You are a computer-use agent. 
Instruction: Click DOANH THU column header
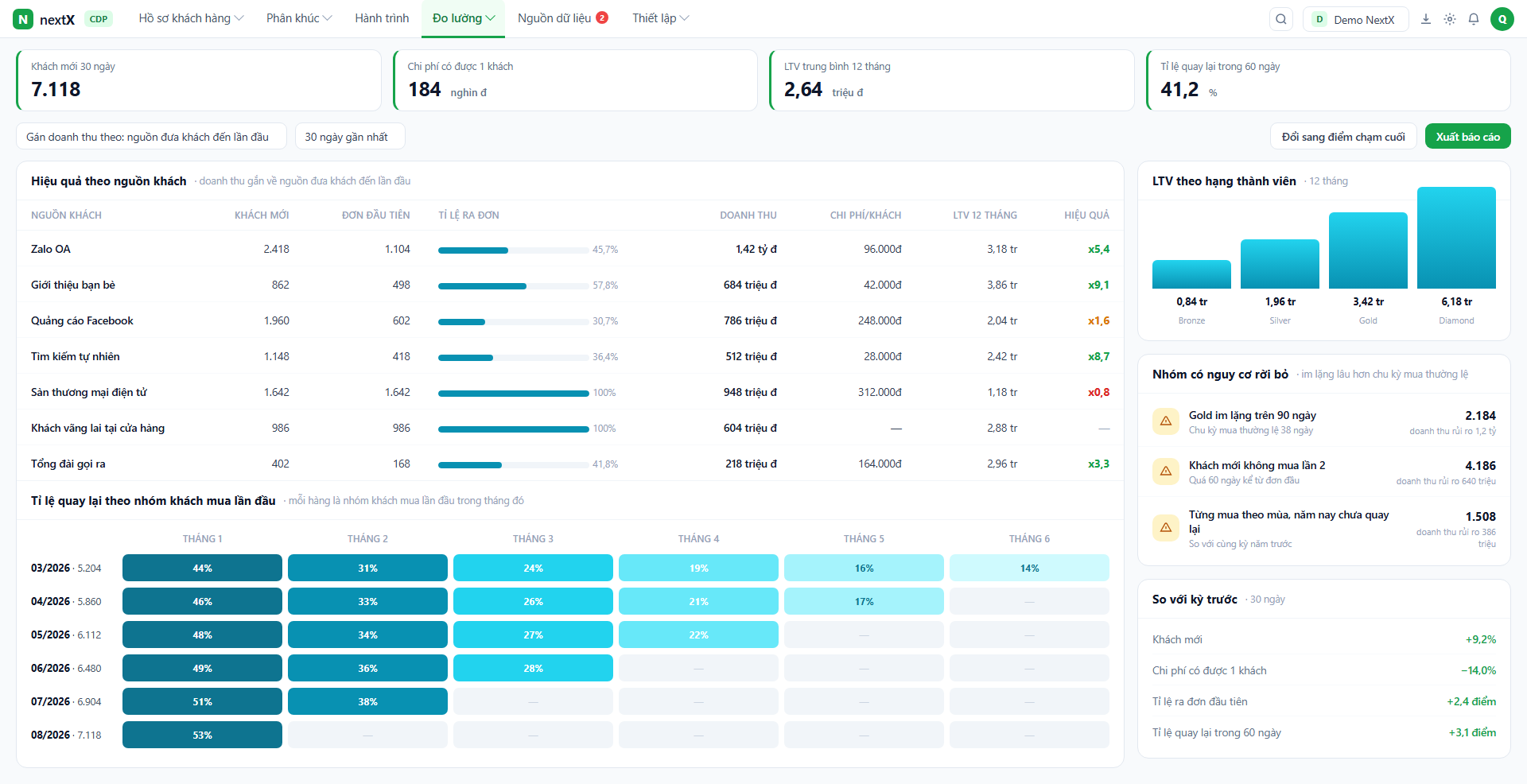point(748,215)
